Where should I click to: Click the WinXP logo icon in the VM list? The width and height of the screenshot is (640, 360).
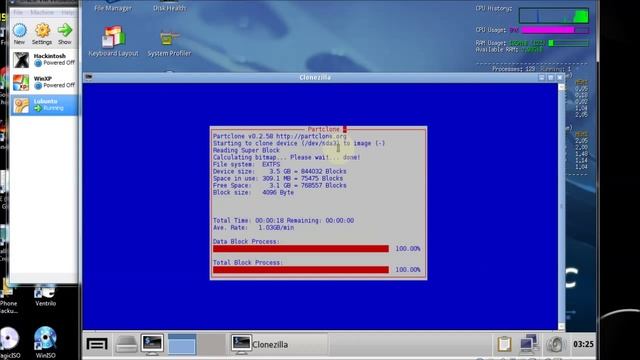tap(21, 82)
